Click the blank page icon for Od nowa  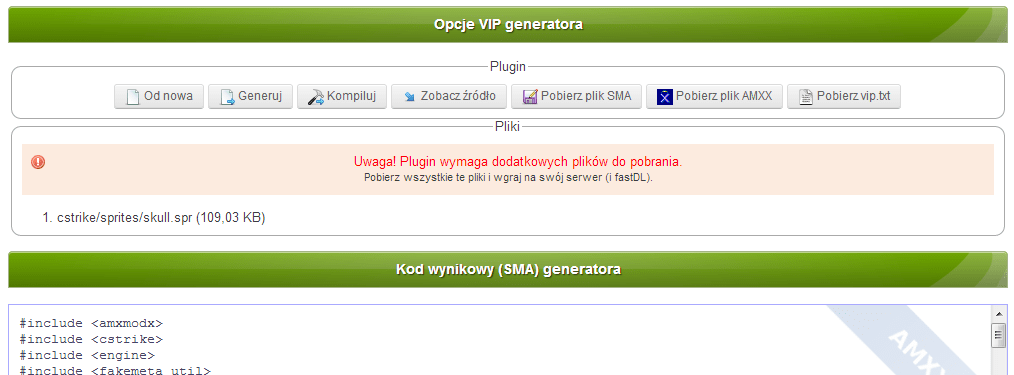133,97
